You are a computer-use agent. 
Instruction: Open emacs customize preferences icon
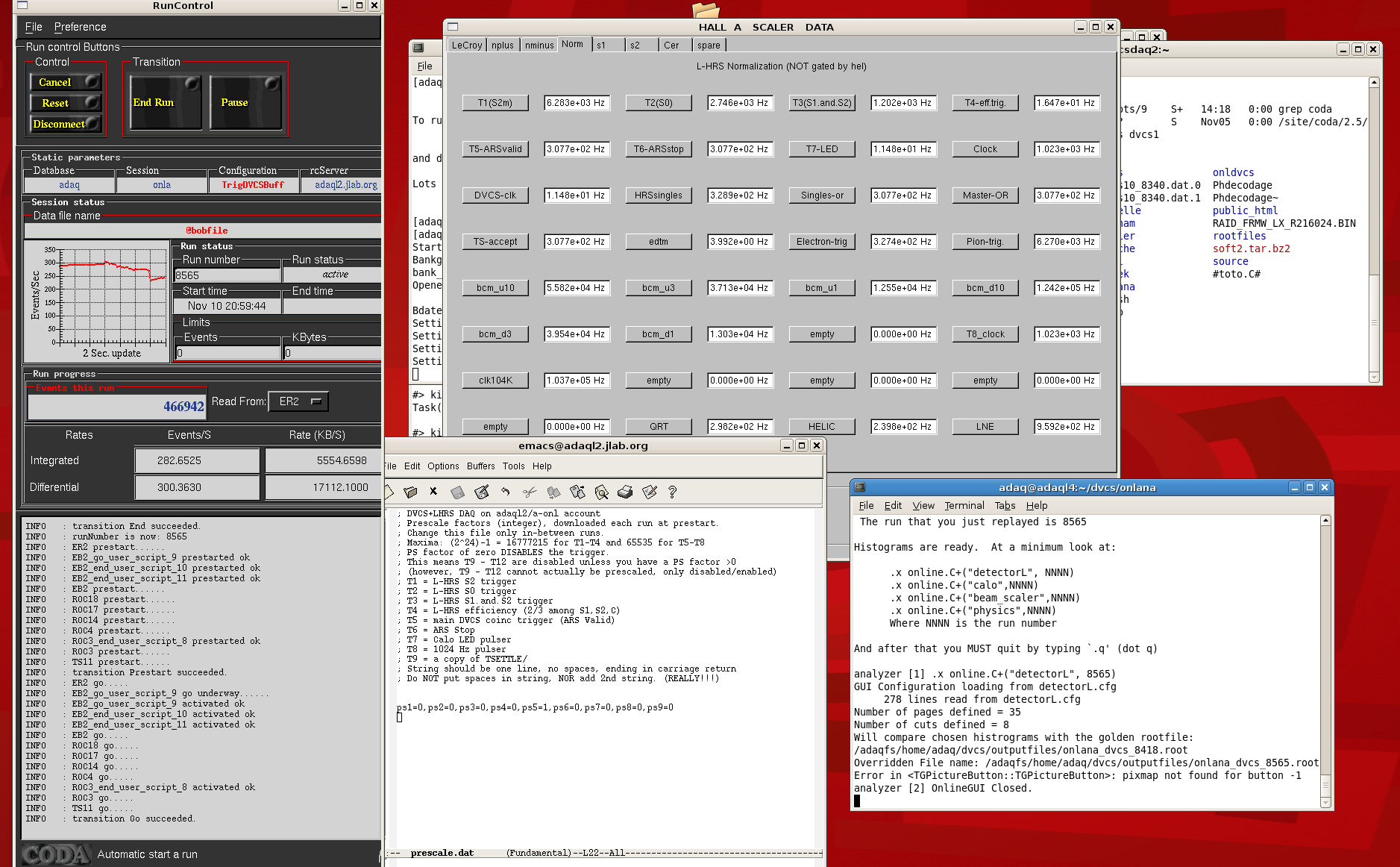650,492
